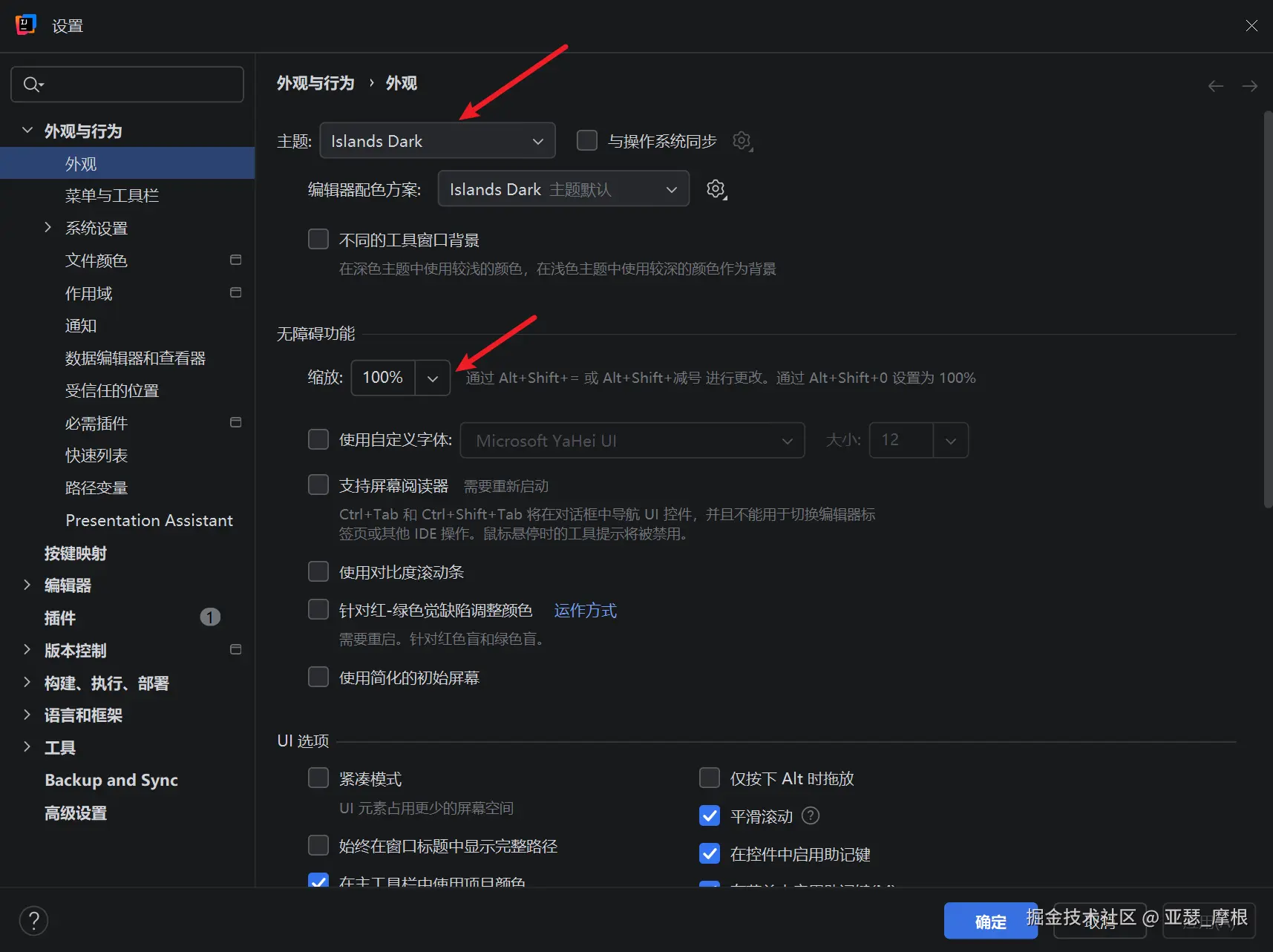Screen dimensions: 1273x952
Task: Expand the 工具 tree node
Action: click(x=27, y=746)
